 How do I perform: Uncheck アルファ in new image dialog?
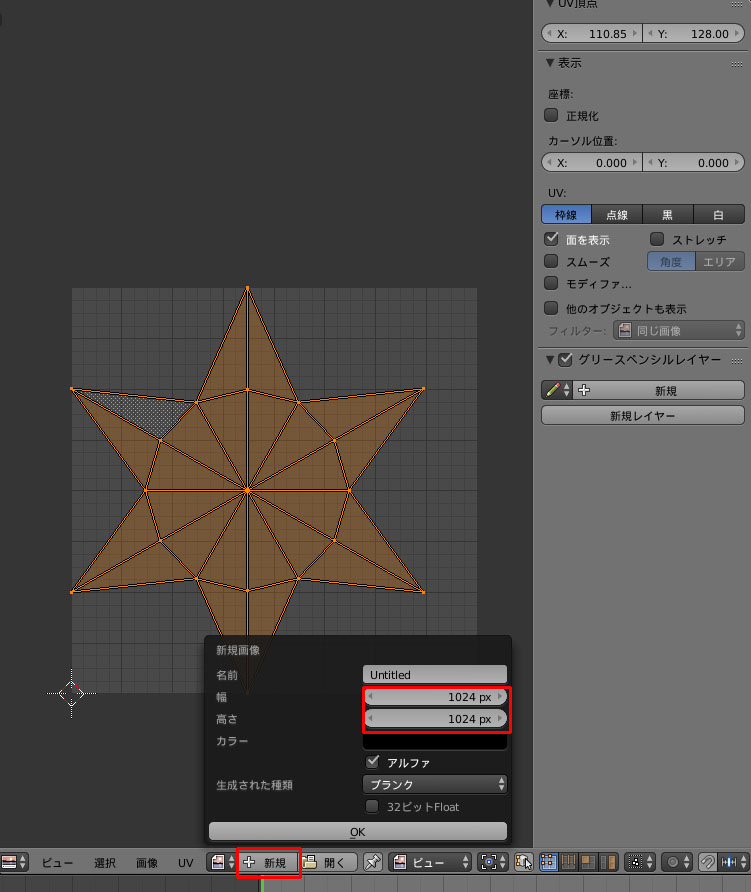click(x=372, y=762)
